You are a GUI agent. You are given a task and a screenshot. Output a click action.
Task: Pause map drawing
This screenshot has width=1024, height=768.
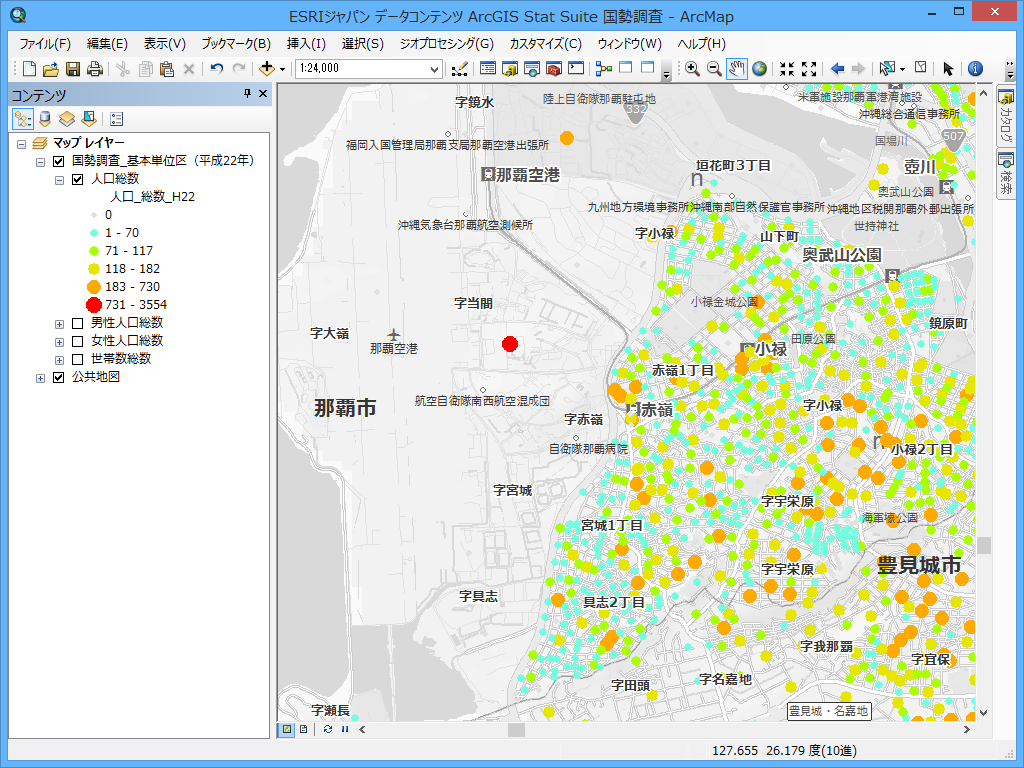345,729
